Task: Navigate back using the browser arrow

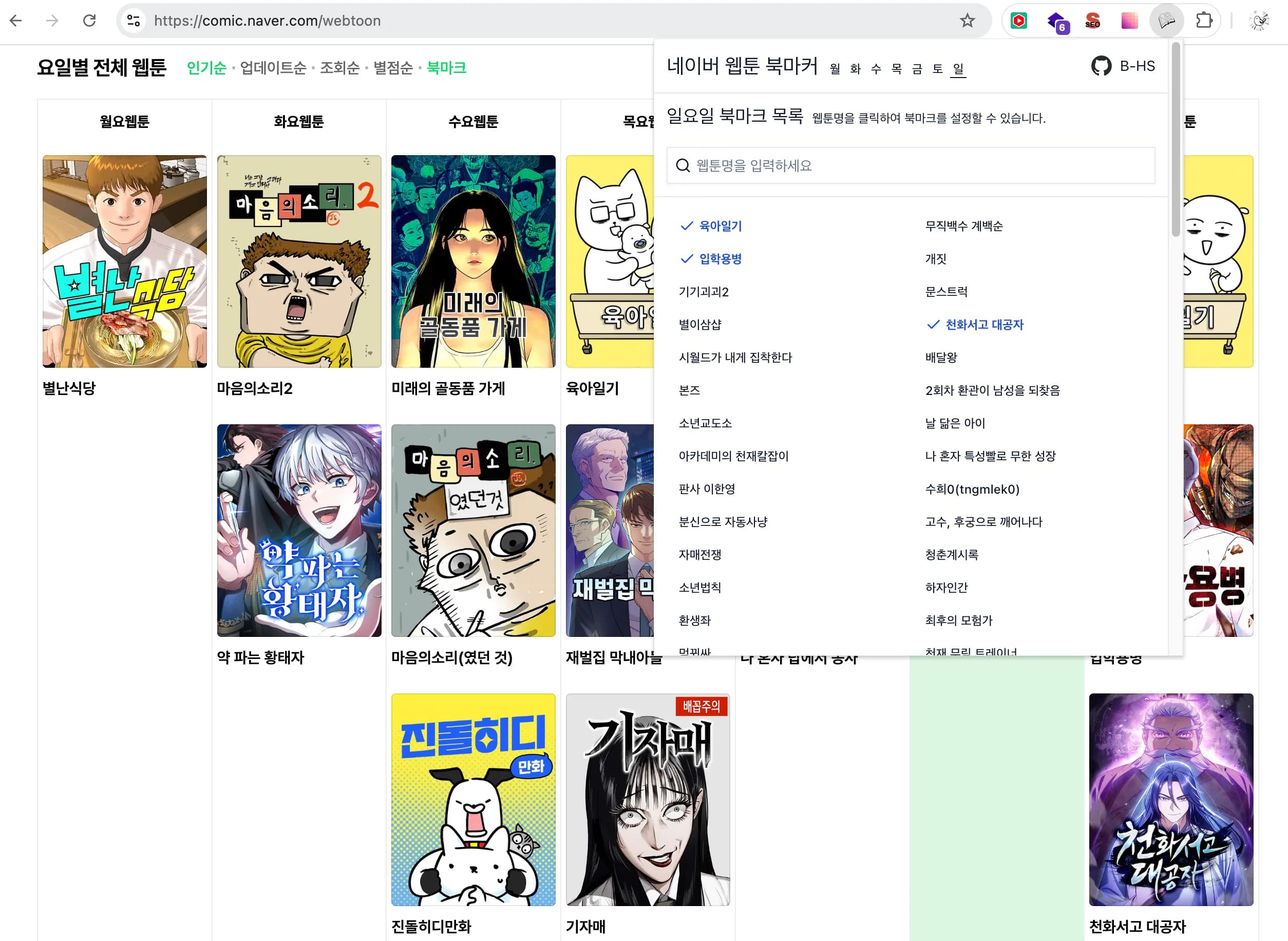Action: click(16, 20)
